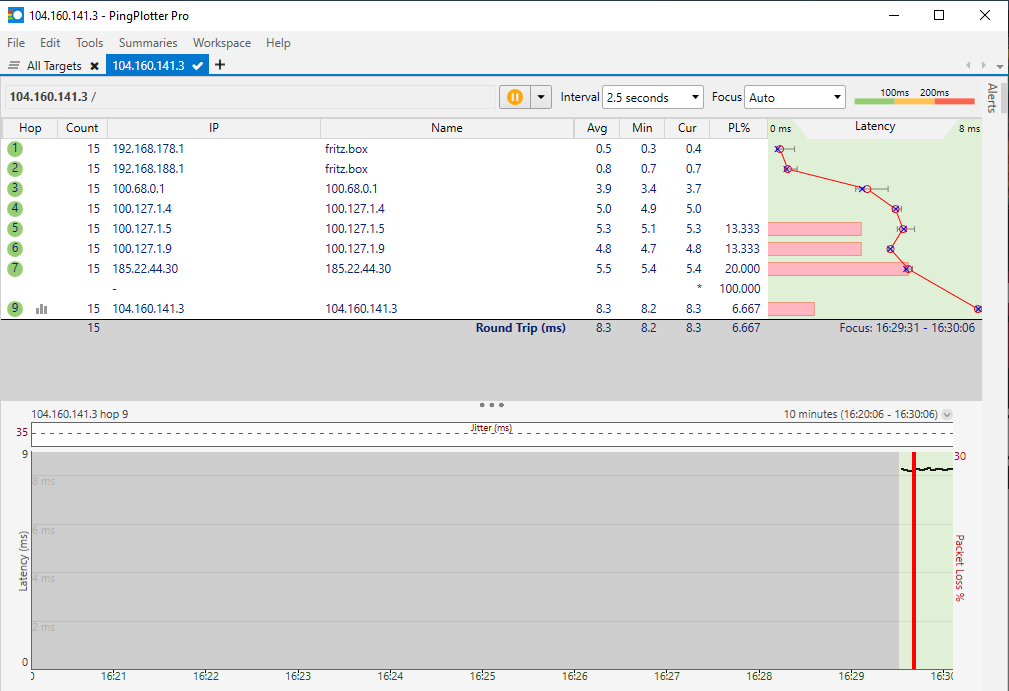Click the hamburger icon next to All Targets
The height and width of the screenshot is (691, 1009).
[x=14, y=65]
